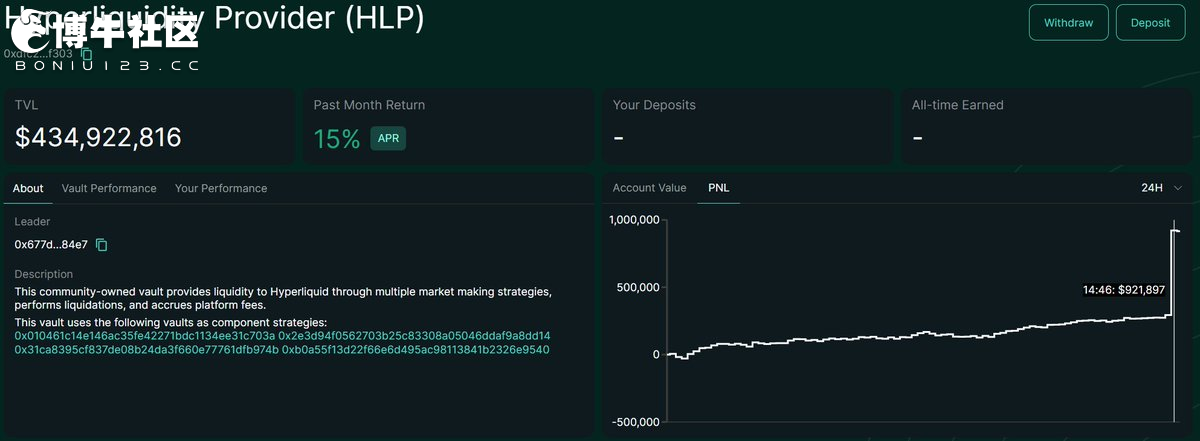Click the Withdraw button
The height and width of the screenshot is (441, 1200).
tap(1068, 22)
